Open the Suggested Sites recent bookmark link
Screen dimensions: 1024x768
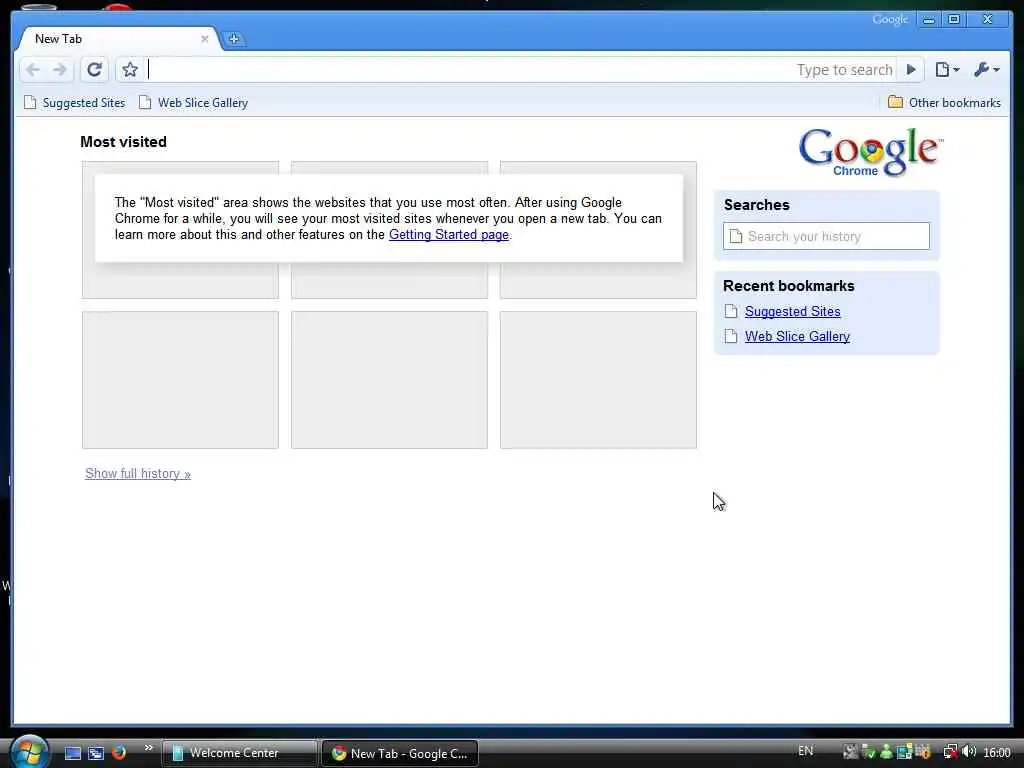(x=792, y=312)
